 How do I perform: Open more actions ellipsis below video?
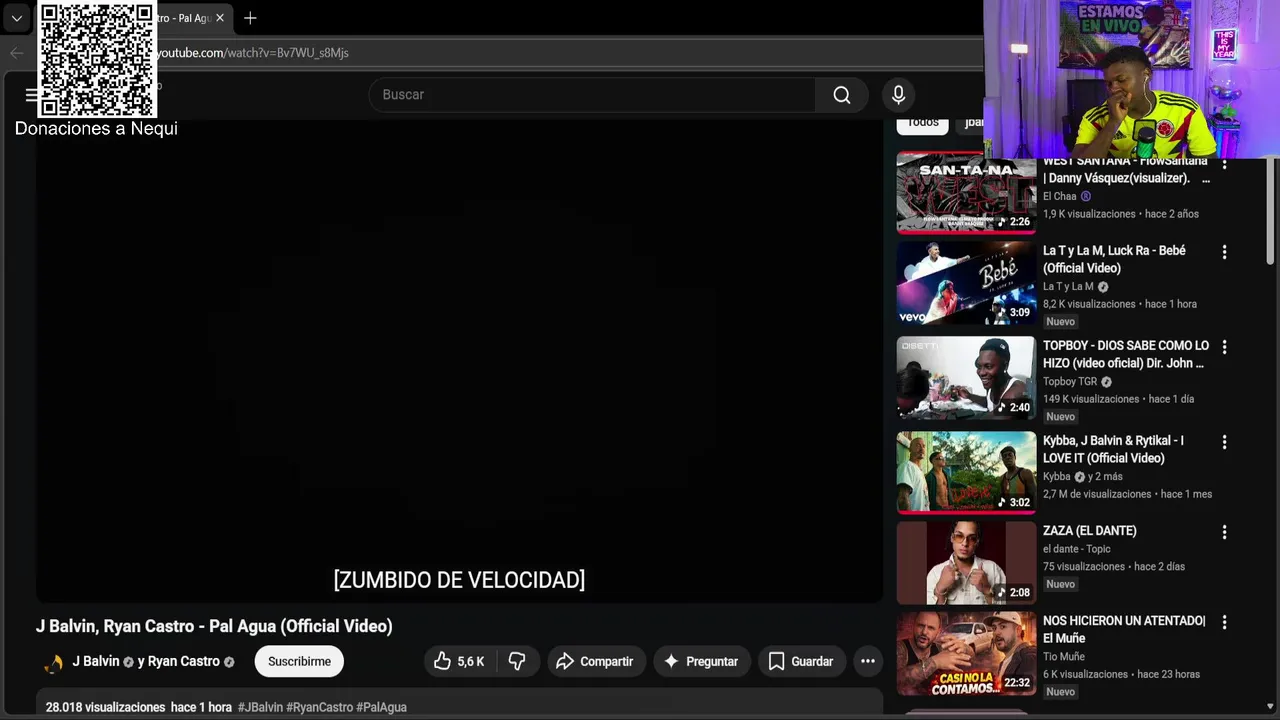868,661
